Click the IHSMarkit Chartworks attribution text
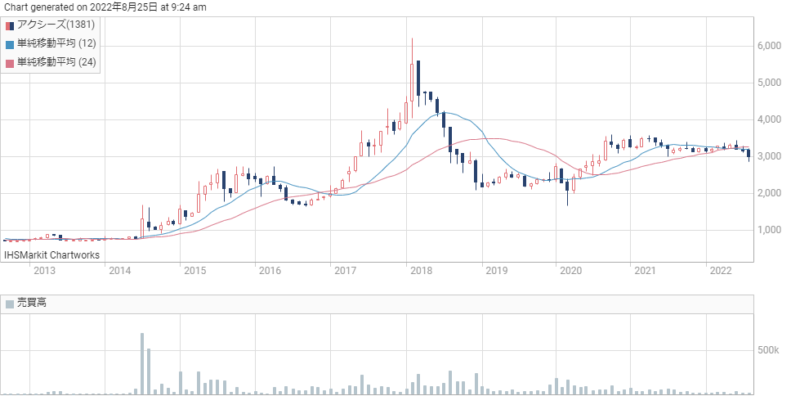This screenshot has width=800, height=396. click(52, 255)
